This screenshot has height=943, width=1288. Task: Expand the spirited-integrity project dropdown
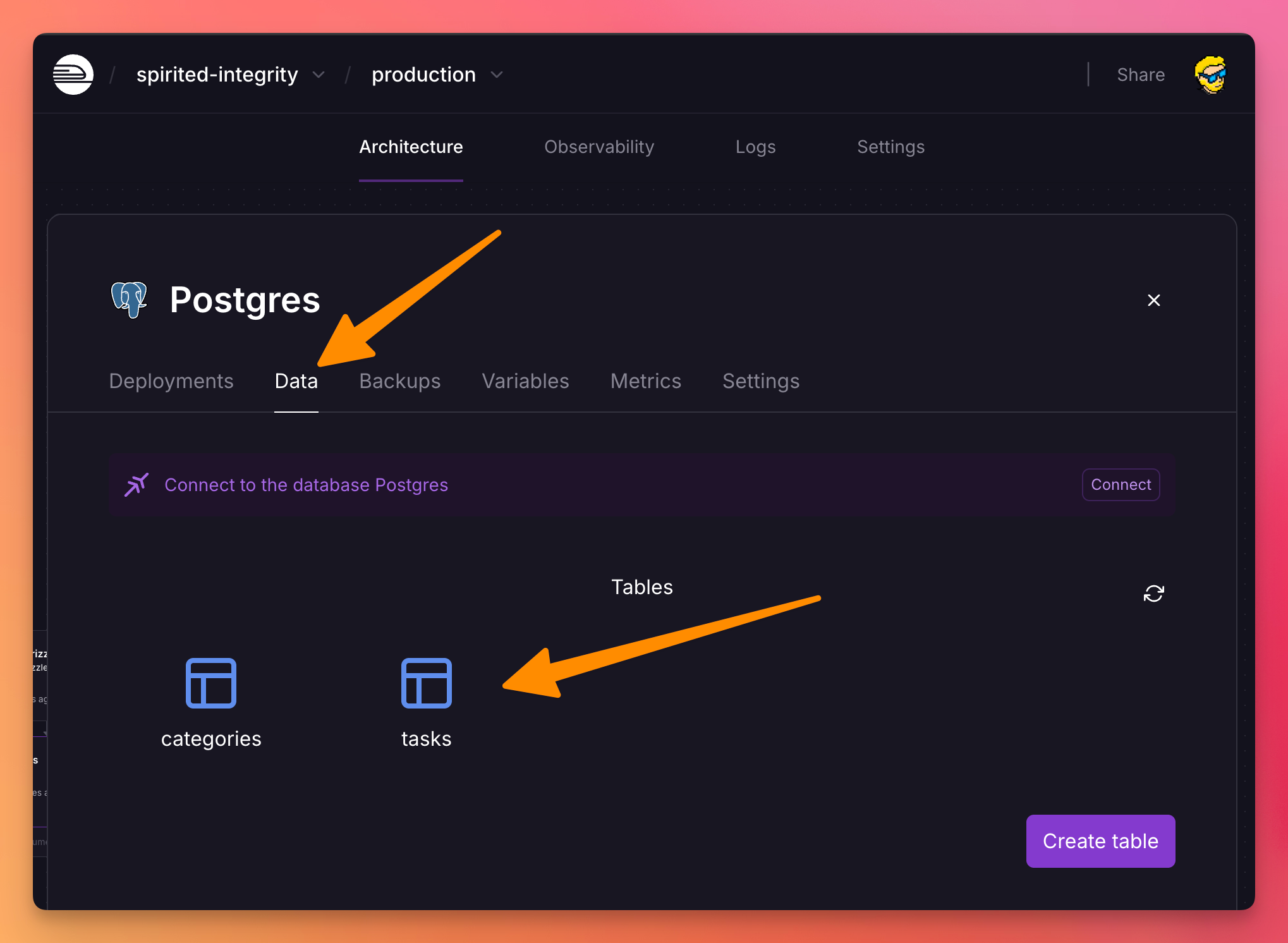[319, 75]
